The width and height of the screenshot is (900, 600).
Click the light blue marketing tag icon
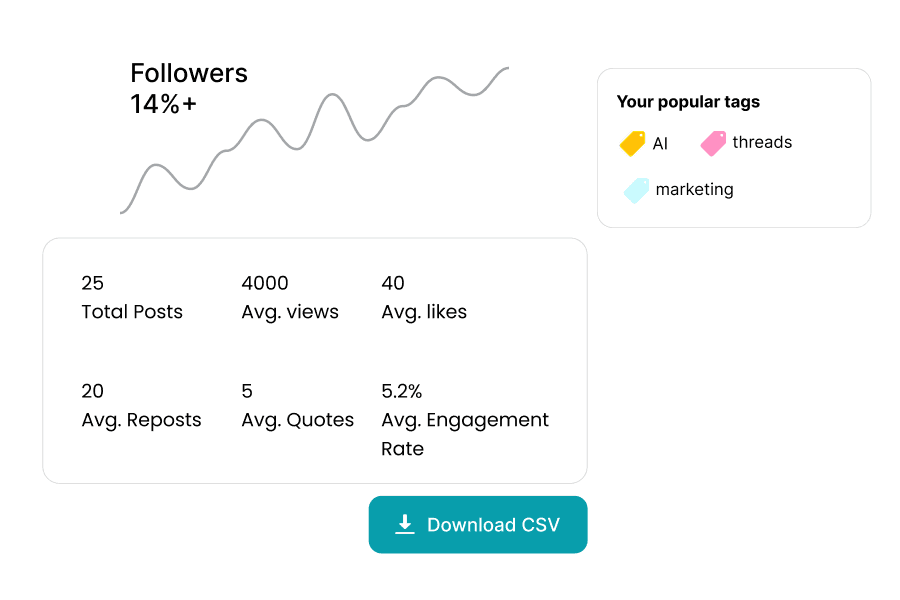point(636,190)
